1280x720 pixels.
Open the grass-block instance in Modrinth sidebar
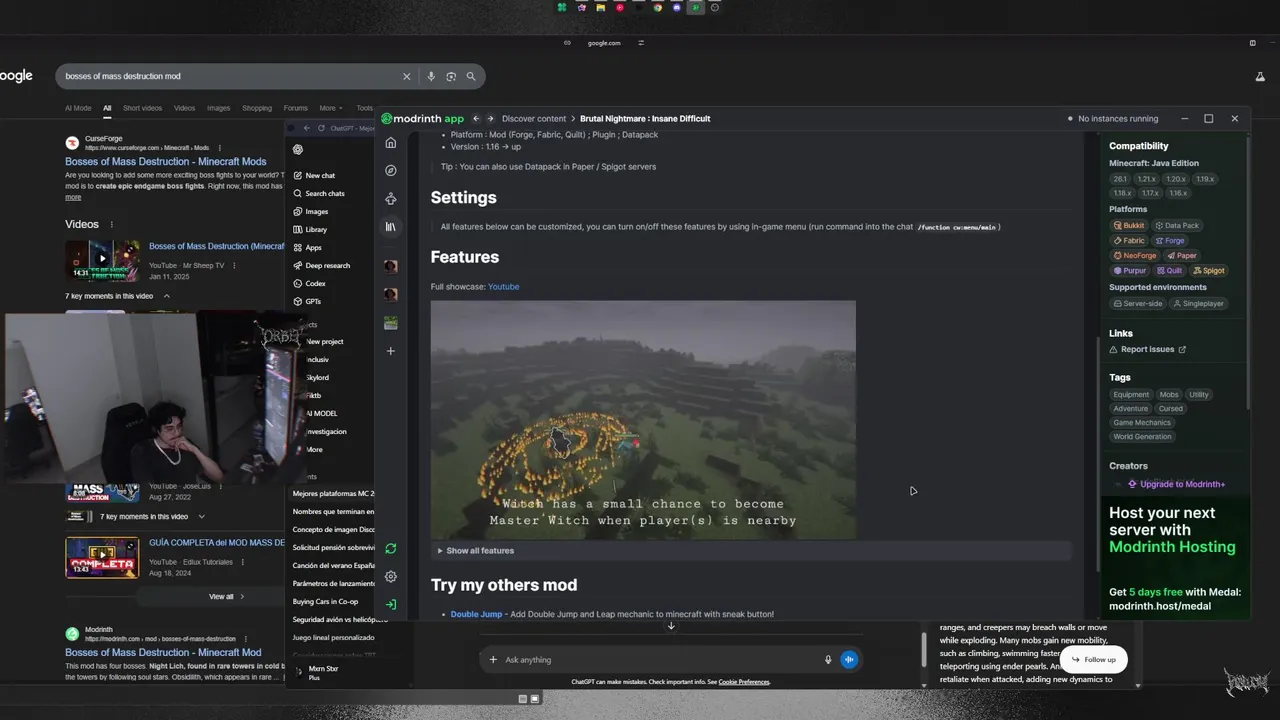tap(391, 323)
